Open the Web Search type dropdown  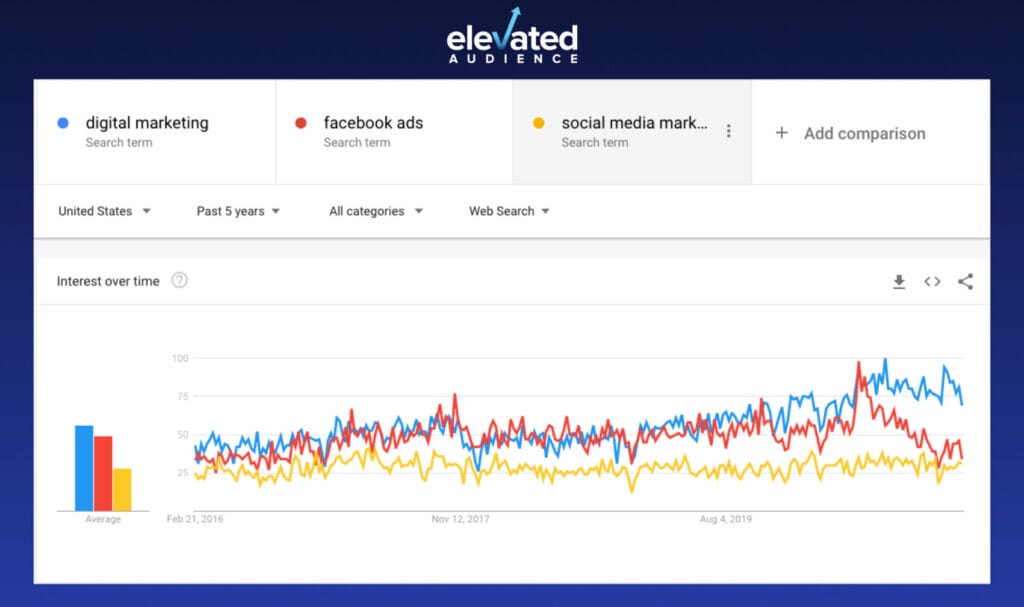click(509, 211)
